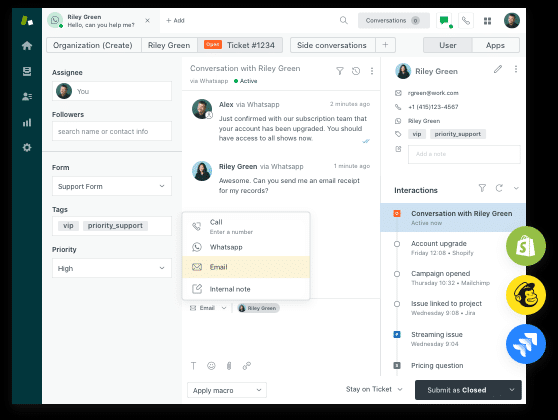Viewport: 558px width, 420px height.
Task: Open the Reporting bar chart icon
Action: [27, 123]
